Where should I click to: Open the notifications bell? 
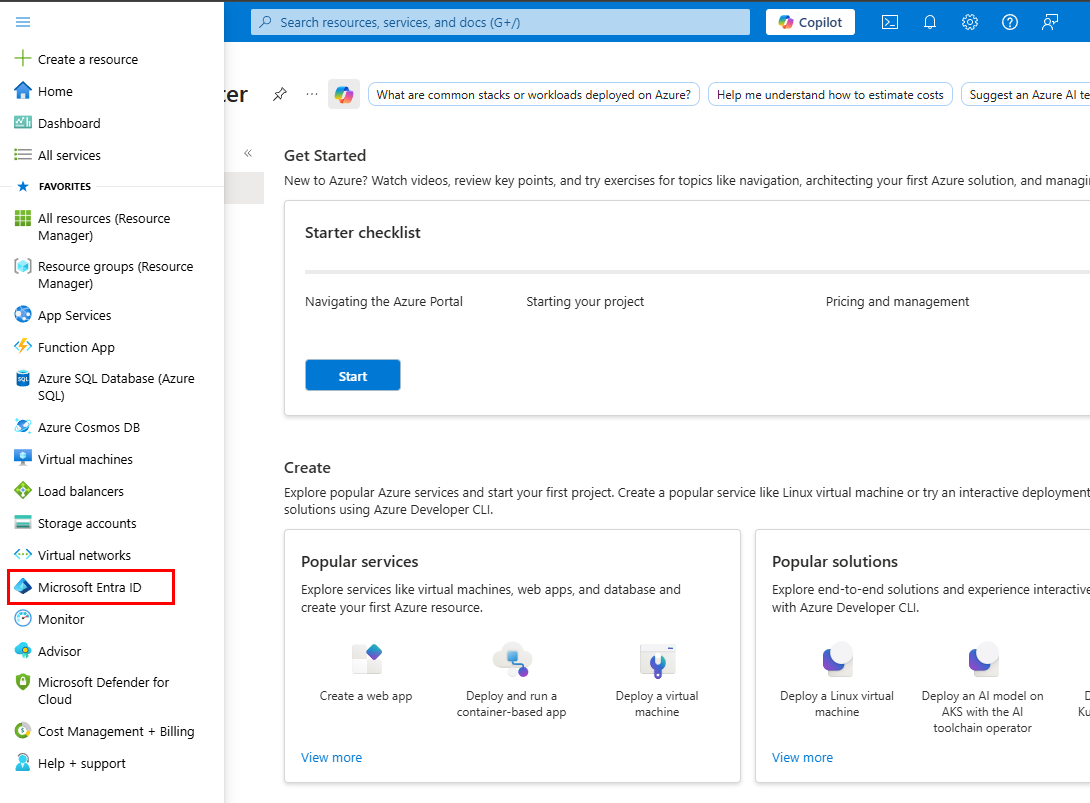pyautogui.click(x=929, y=22)
